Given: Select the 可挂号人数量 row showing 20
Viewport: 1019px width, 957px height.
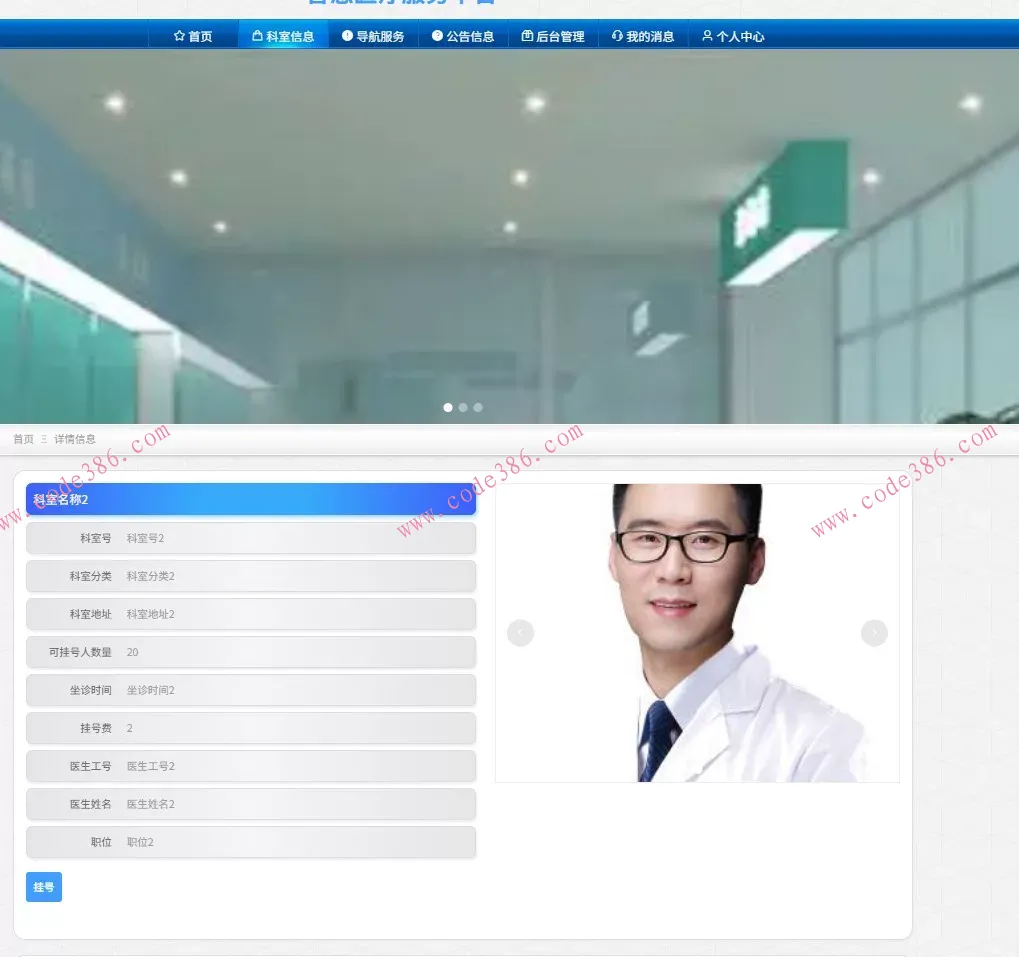Looking at the screenshot, I should click(251, 652).
